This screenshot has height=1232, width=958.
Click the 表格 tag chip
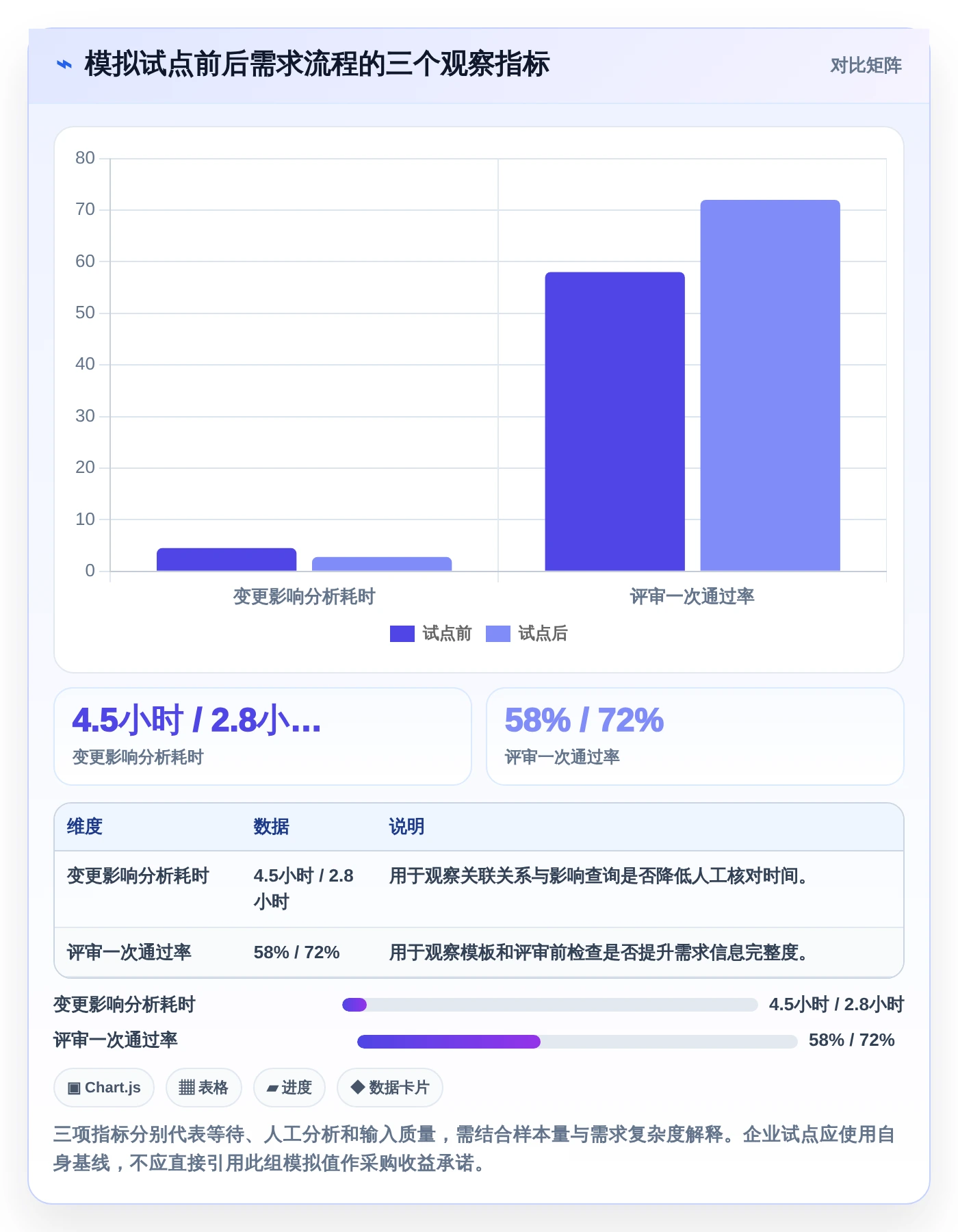point(204,1088)
